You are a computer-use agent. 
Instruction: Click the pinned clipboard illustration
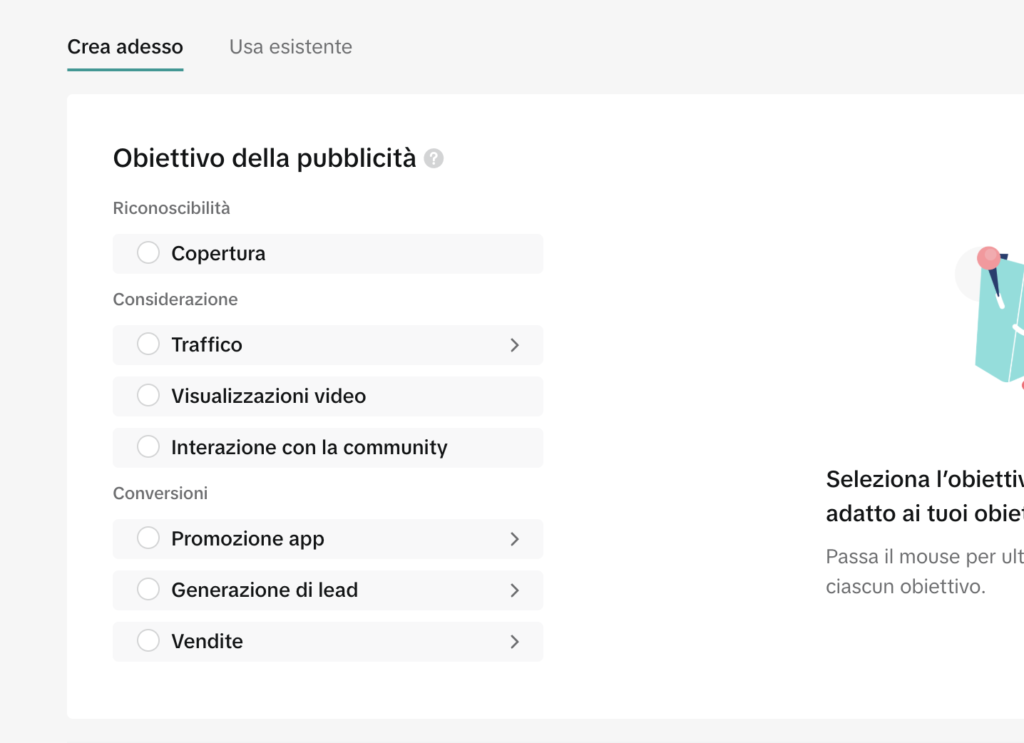(x=995, y=315)
